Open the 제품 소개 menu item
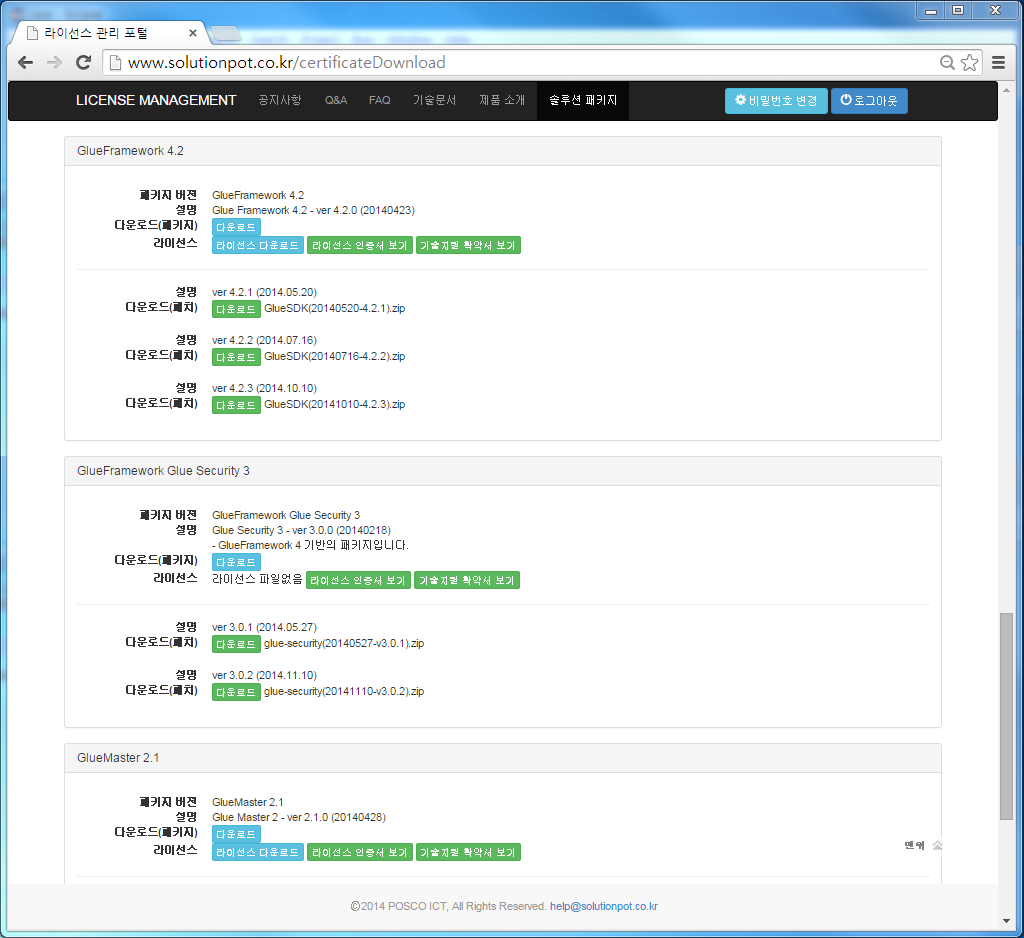This screenshot has height=938, width=1024. [502, 101]
